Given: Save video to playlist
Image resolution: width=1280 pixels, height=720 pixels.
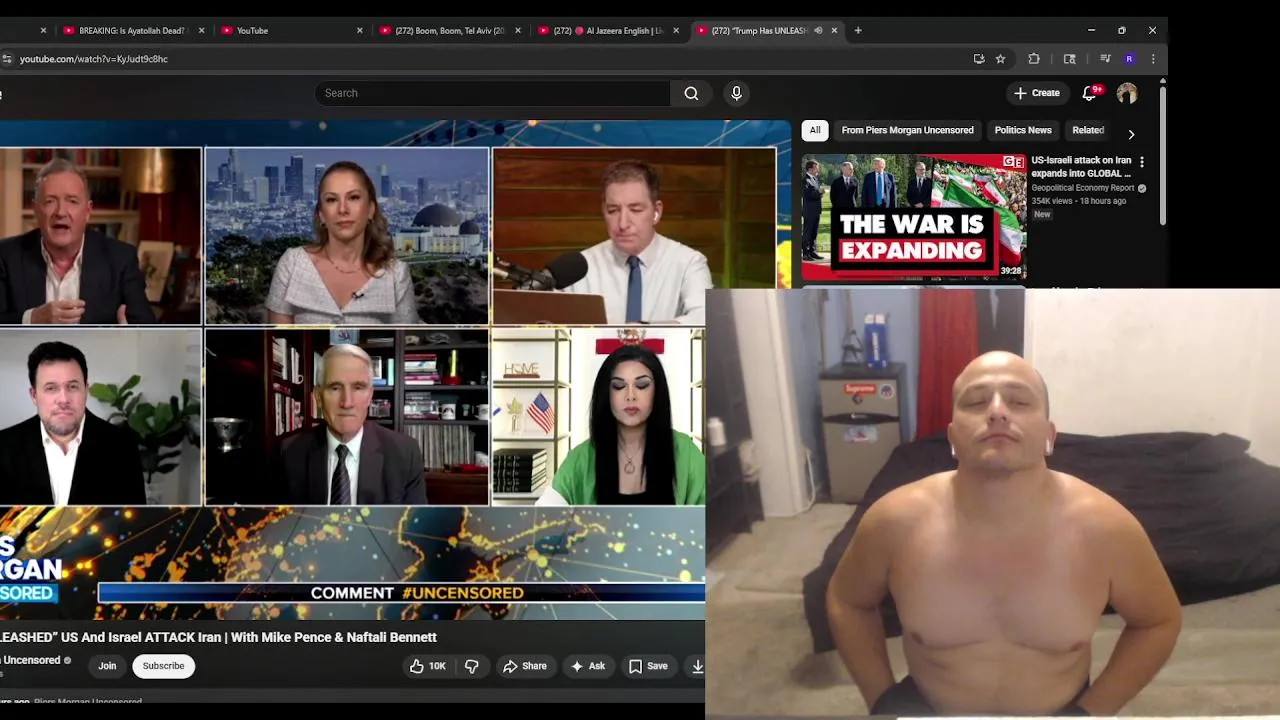Looking at the screenshot, I should pos(648,666).
